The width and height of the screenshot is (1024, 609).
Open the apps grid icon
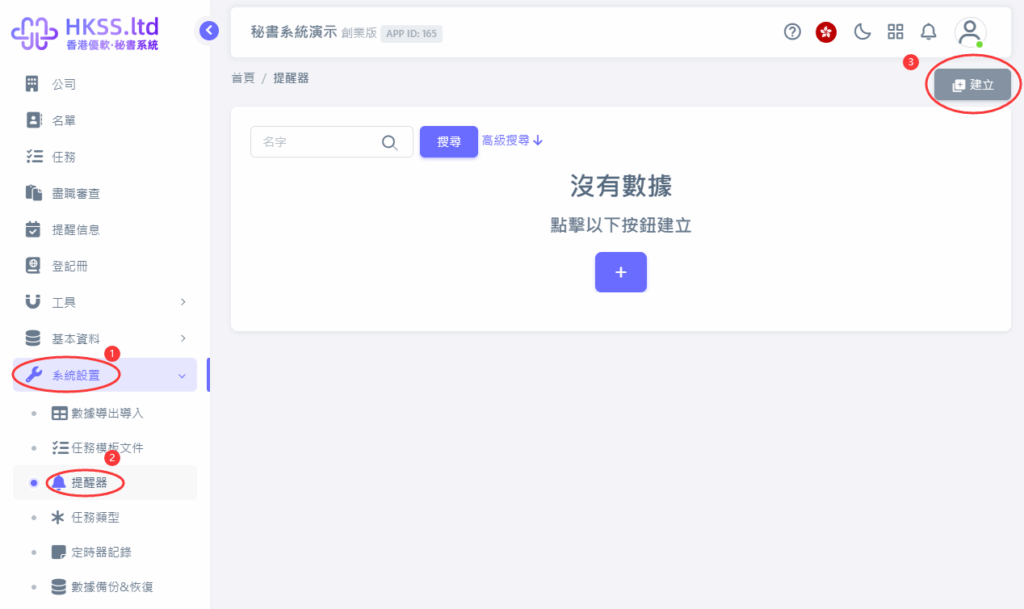(x=895, y=32)
